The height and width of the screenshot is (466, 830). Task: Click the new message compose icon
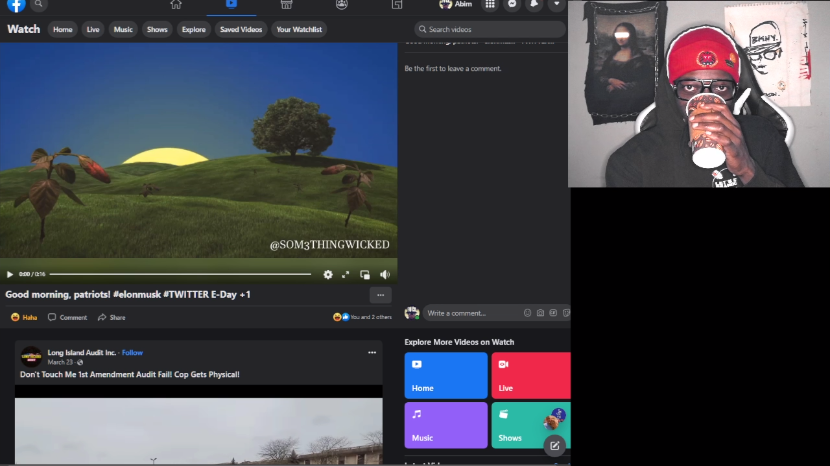tap(555, 445)
